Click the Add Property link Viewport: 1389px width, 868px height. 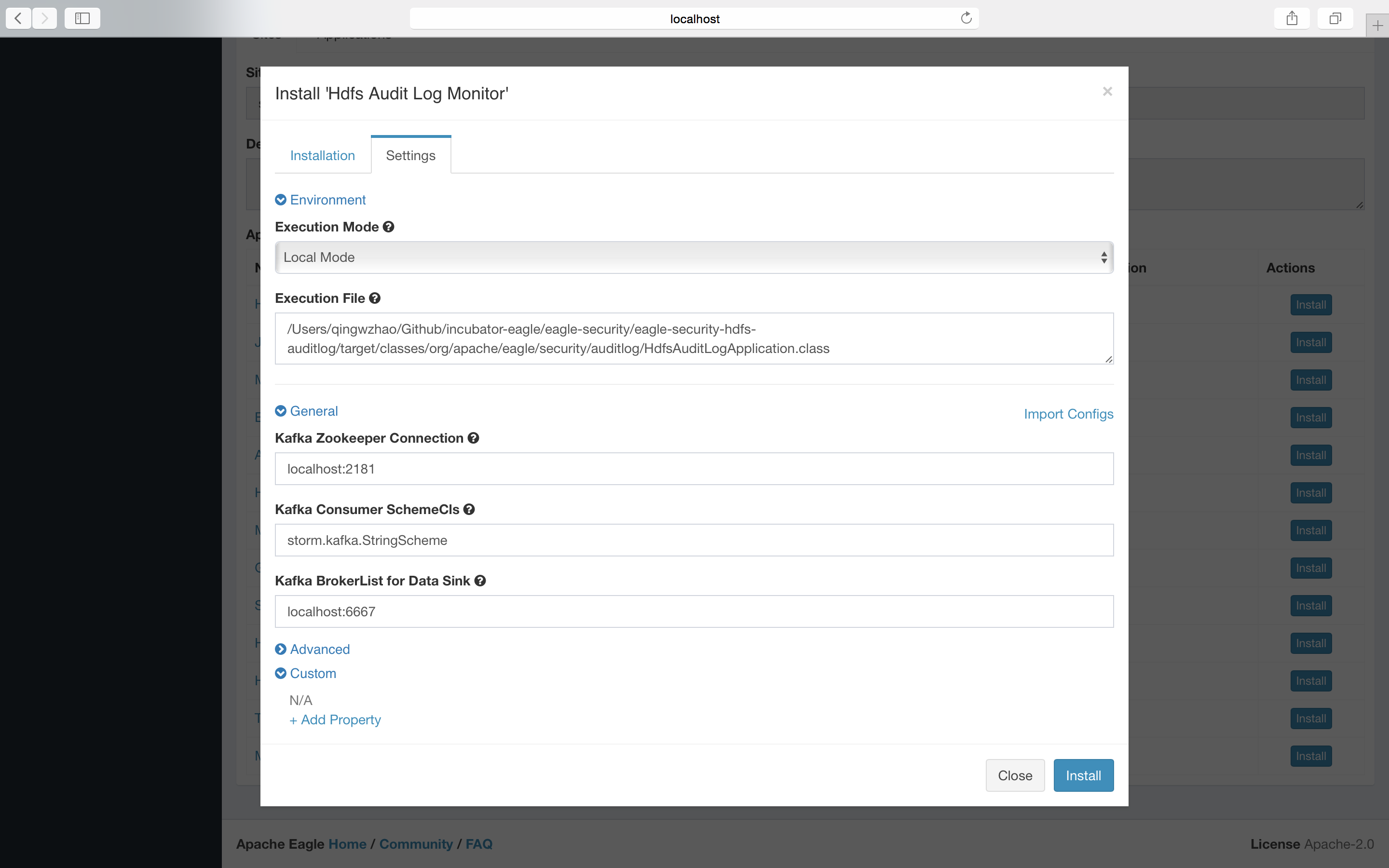335,720
